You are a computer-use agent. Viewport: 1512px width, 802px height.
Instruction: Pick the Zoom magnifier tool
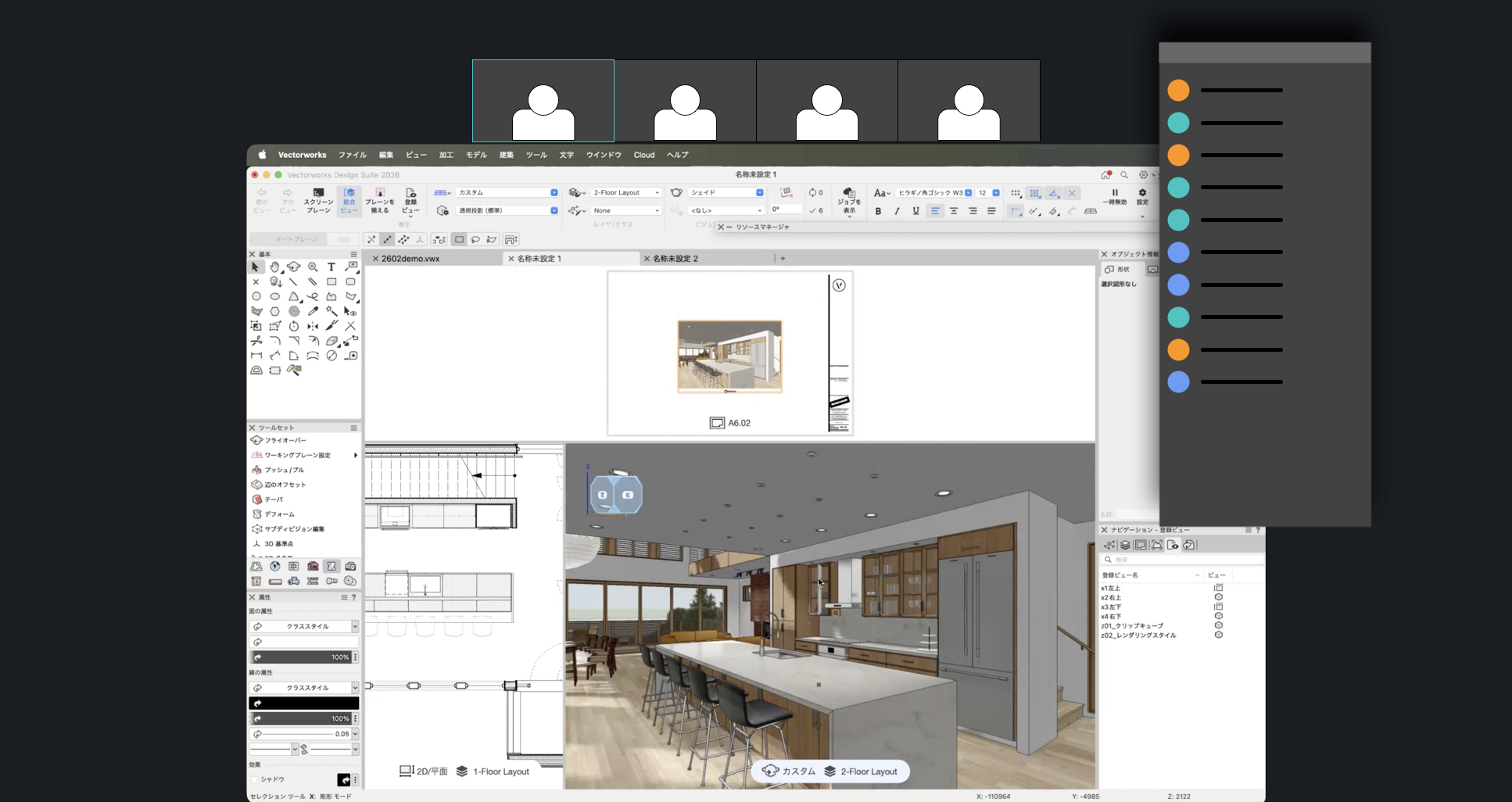[x=313, y=267]
